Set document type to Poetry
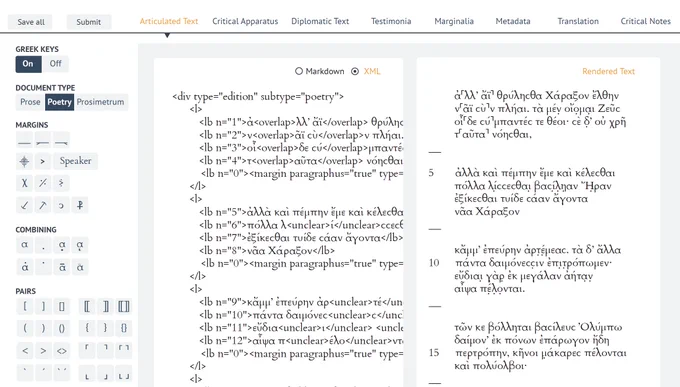Viewport: 680px width, 387px height. pos(59,102)
